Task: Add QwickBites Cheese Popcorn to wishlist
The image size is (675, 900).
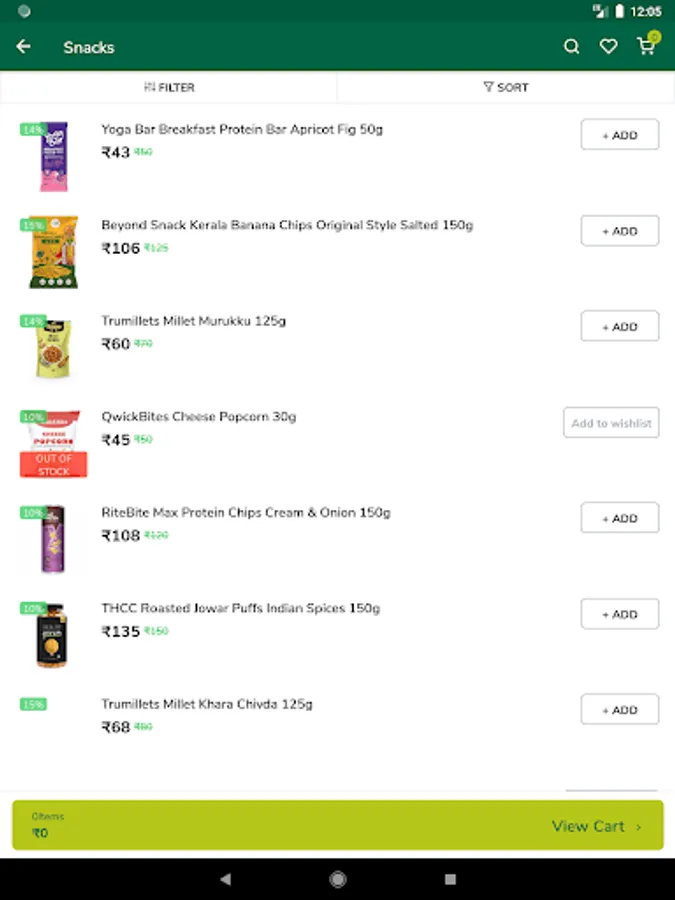Action: coord(611,423)
